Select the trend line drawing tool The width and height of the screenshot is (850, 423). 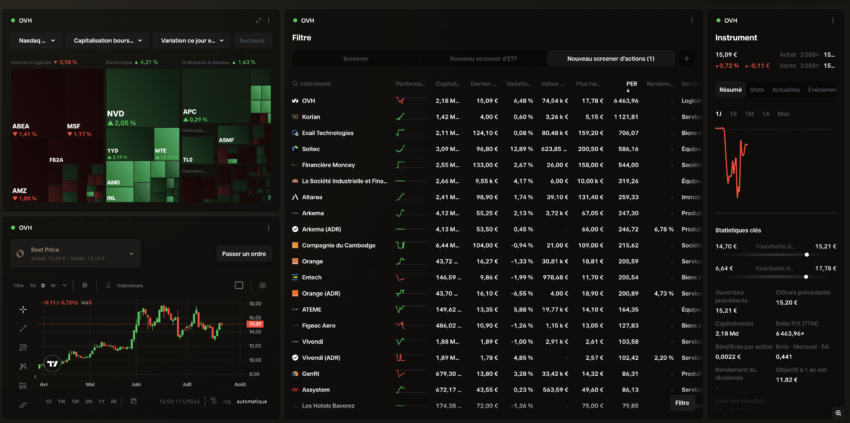[x=23, y=328]
